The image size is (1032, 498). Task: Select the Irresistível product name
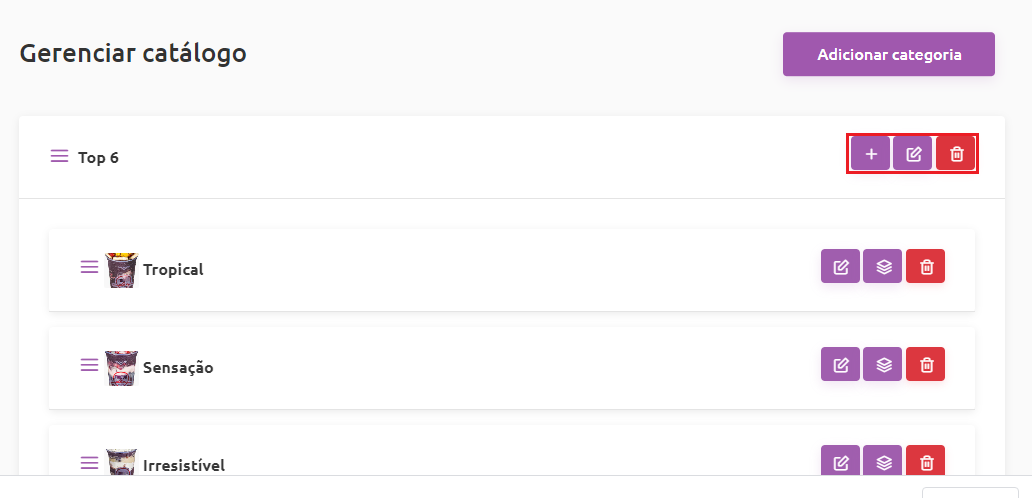tap(184, 465)
